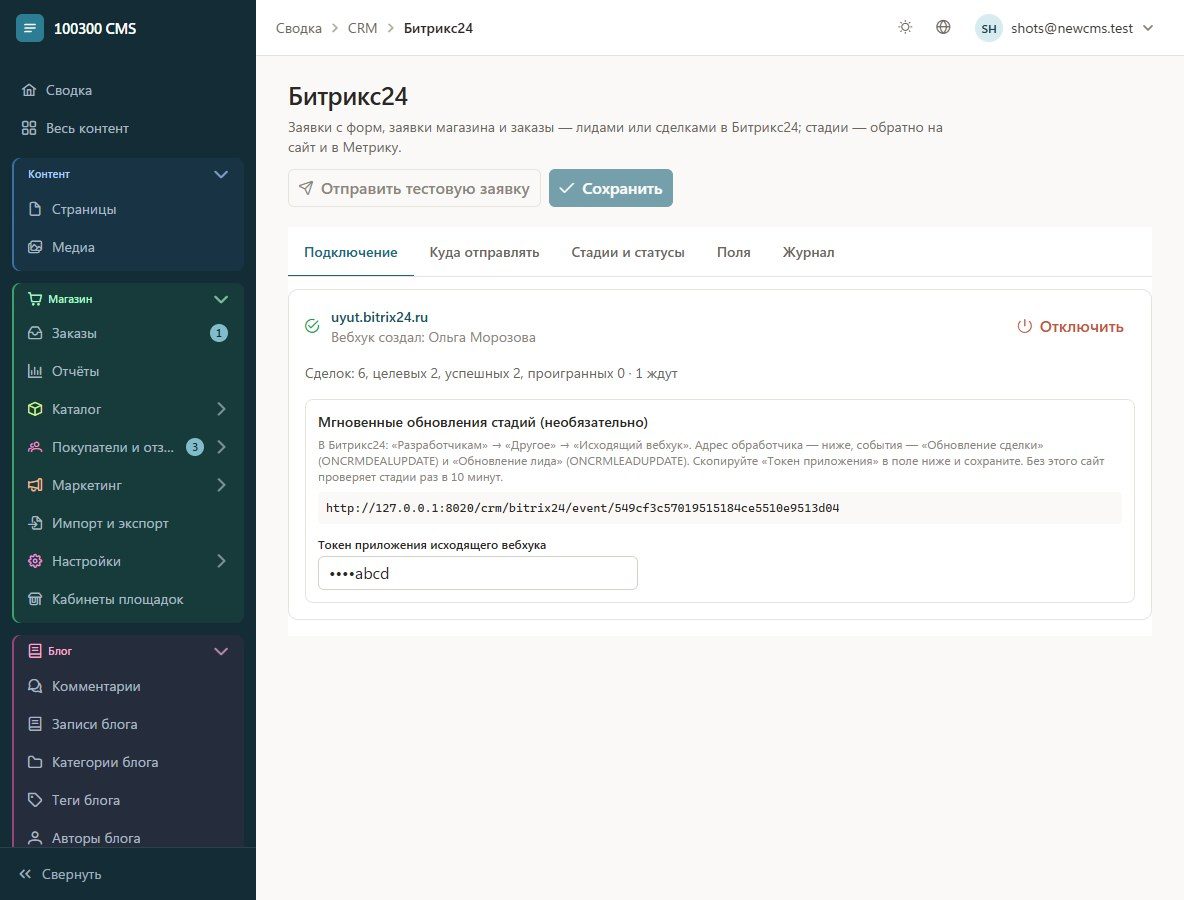Click the Заказы inbox icon
The image size is (1184, 900).
pos(35,333)
